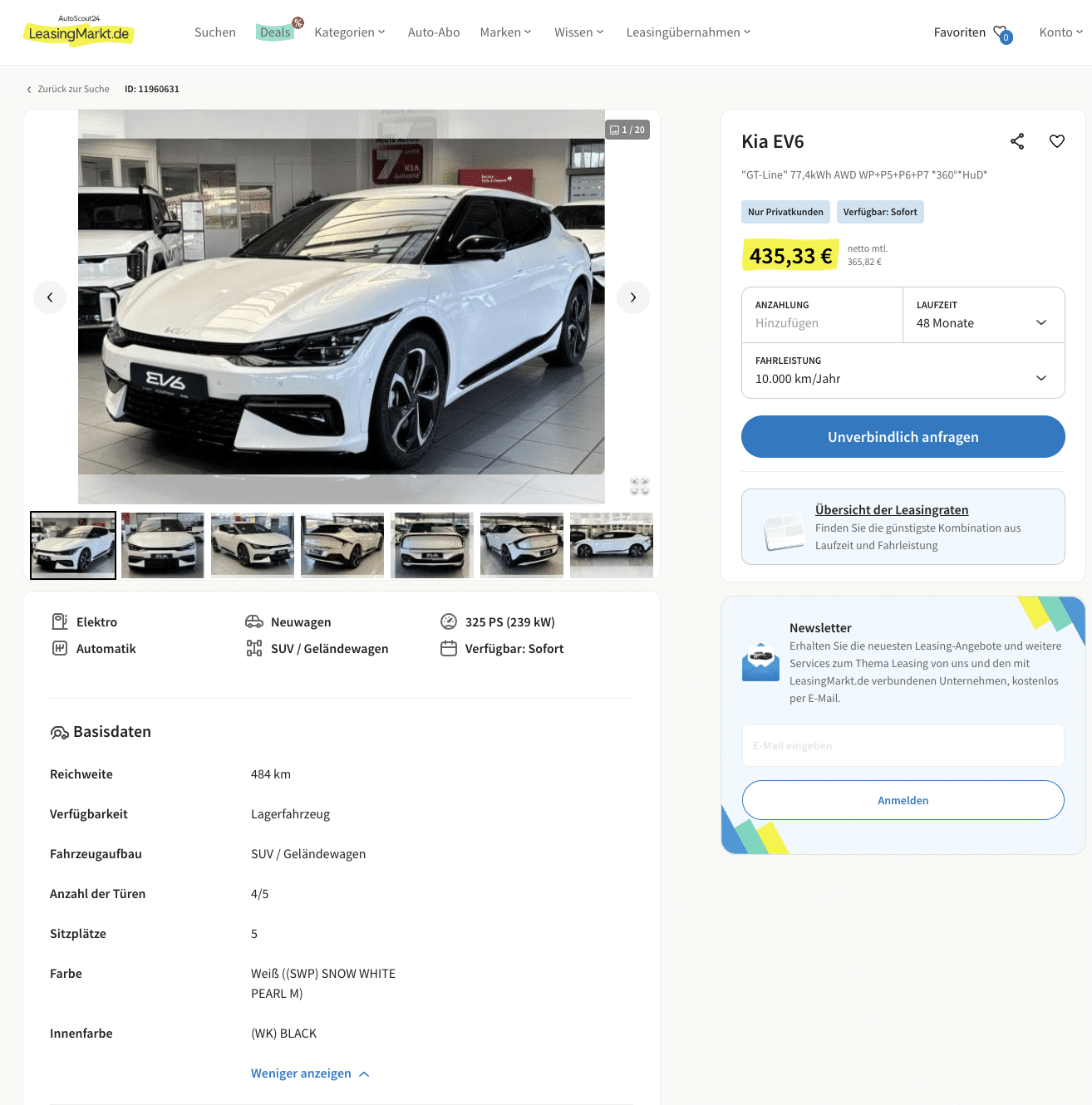Expand the Konto account menu
This screenshot has height=1105, width=1092.
click(x=1061, y=32)
